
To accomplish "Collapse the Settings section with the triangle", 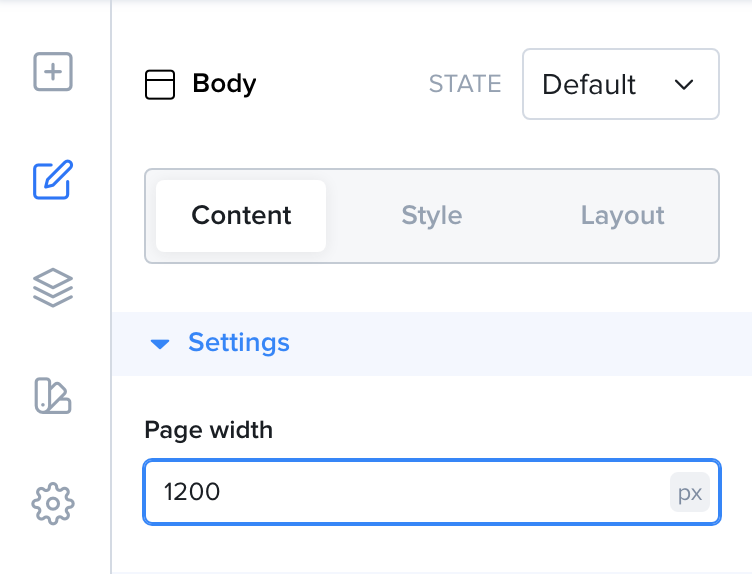I will (x=160, y=344).
